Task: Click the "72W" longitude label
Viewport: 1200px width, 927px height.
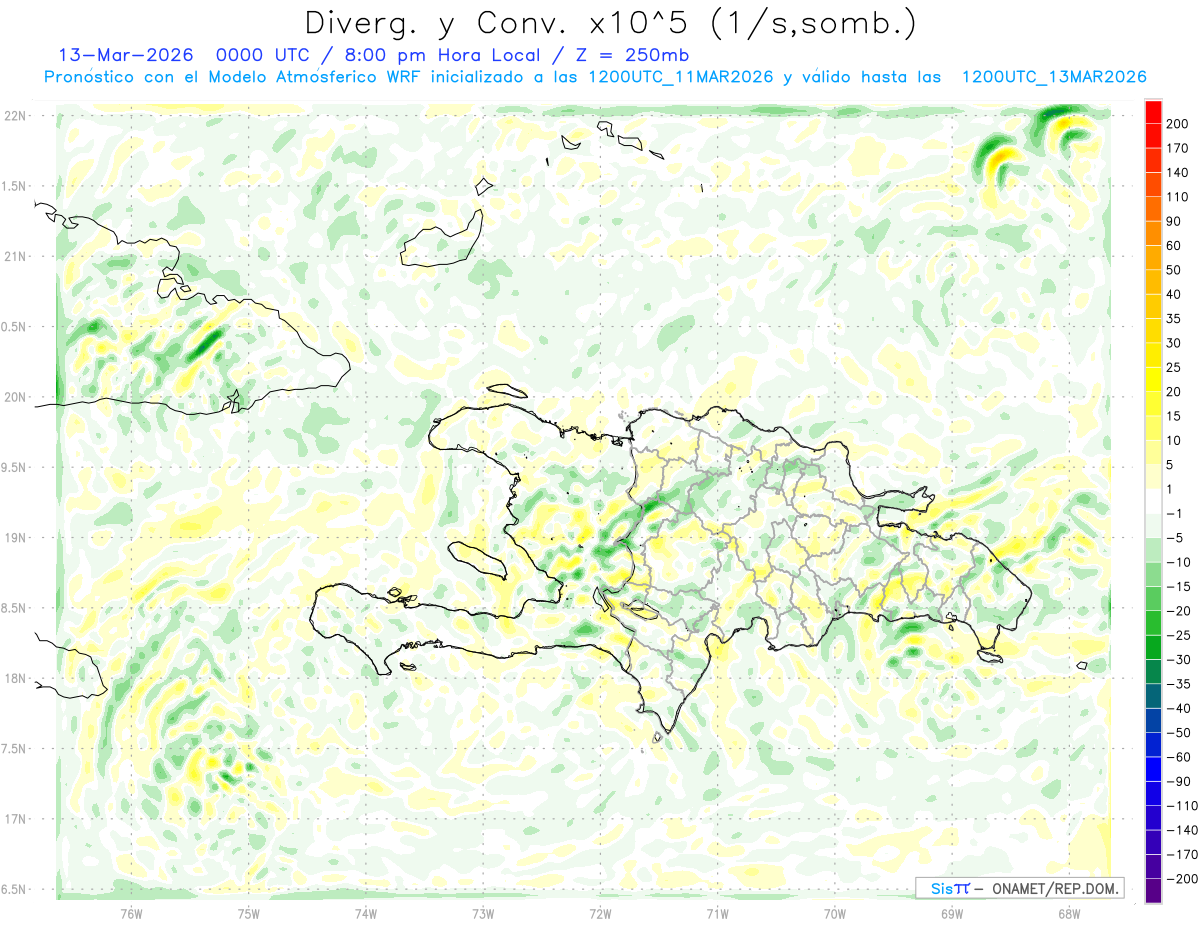Action: (x=600, y=913)
